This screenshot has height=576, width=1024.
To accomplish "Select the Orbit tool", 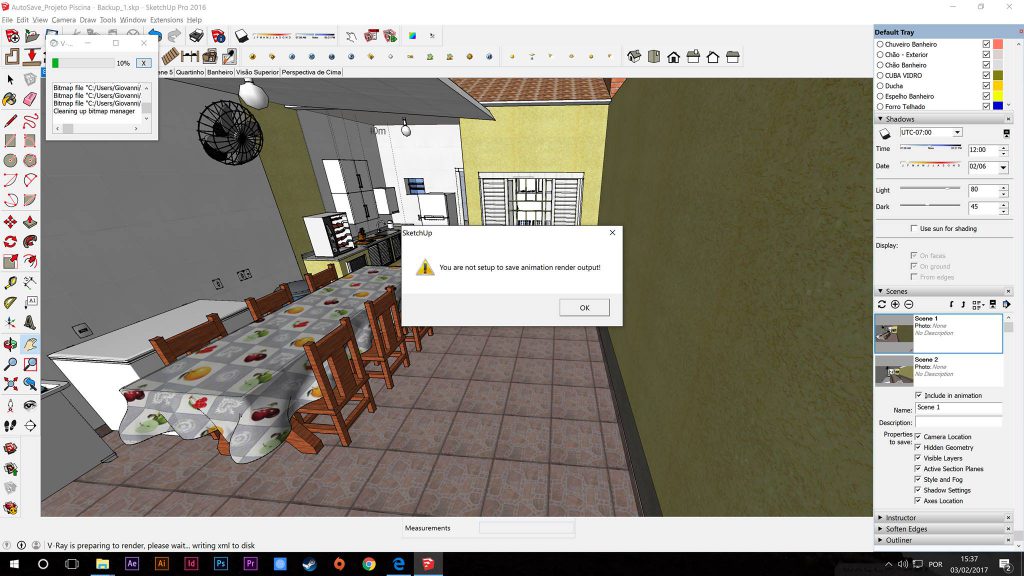I will tap(10, 344).
